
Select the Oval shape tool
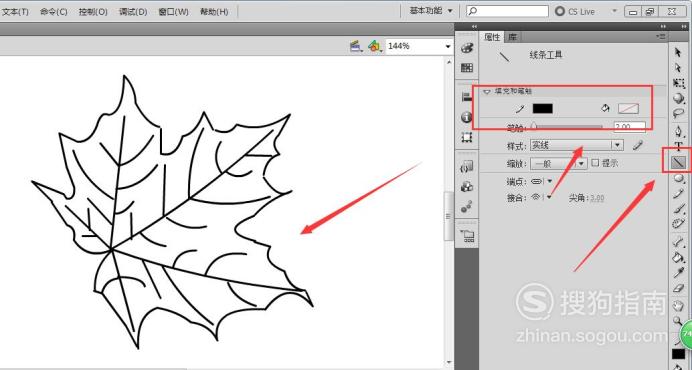tap(678, 178)
